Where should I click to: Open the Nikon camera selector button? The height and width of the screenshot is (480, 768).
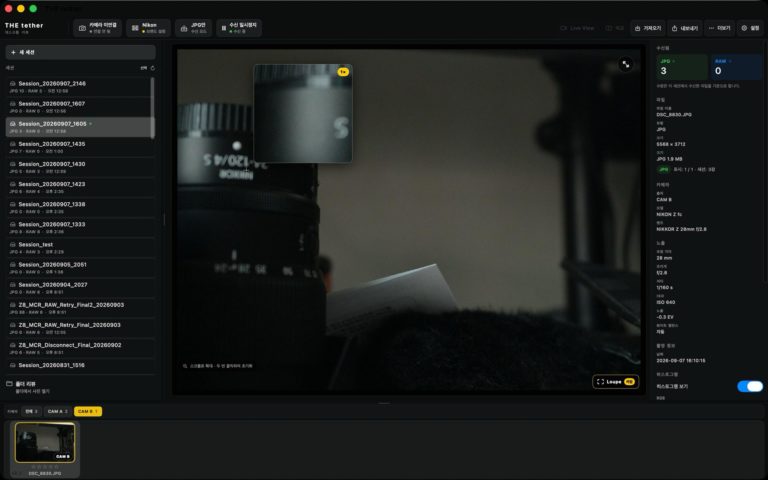[x=148, y=28]
